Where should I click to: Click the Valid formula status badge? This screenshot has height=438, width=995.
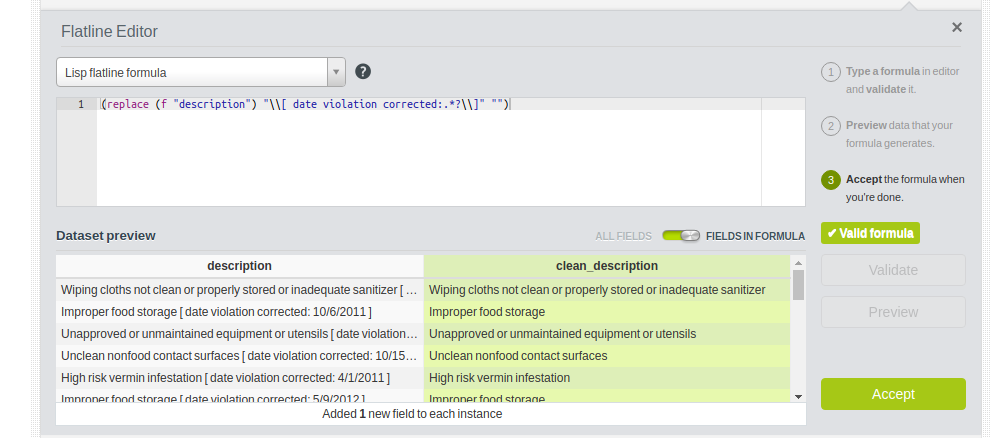869,233
